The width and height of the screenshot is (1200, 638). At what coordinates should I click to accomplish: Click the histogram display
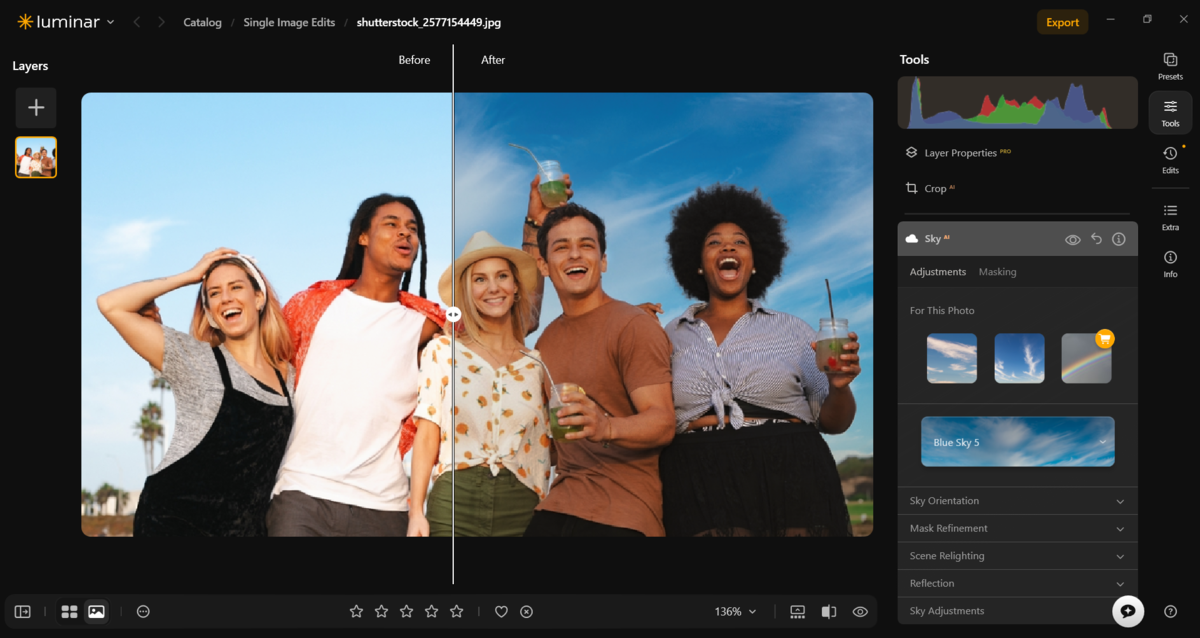click(x=1017, y=103)
